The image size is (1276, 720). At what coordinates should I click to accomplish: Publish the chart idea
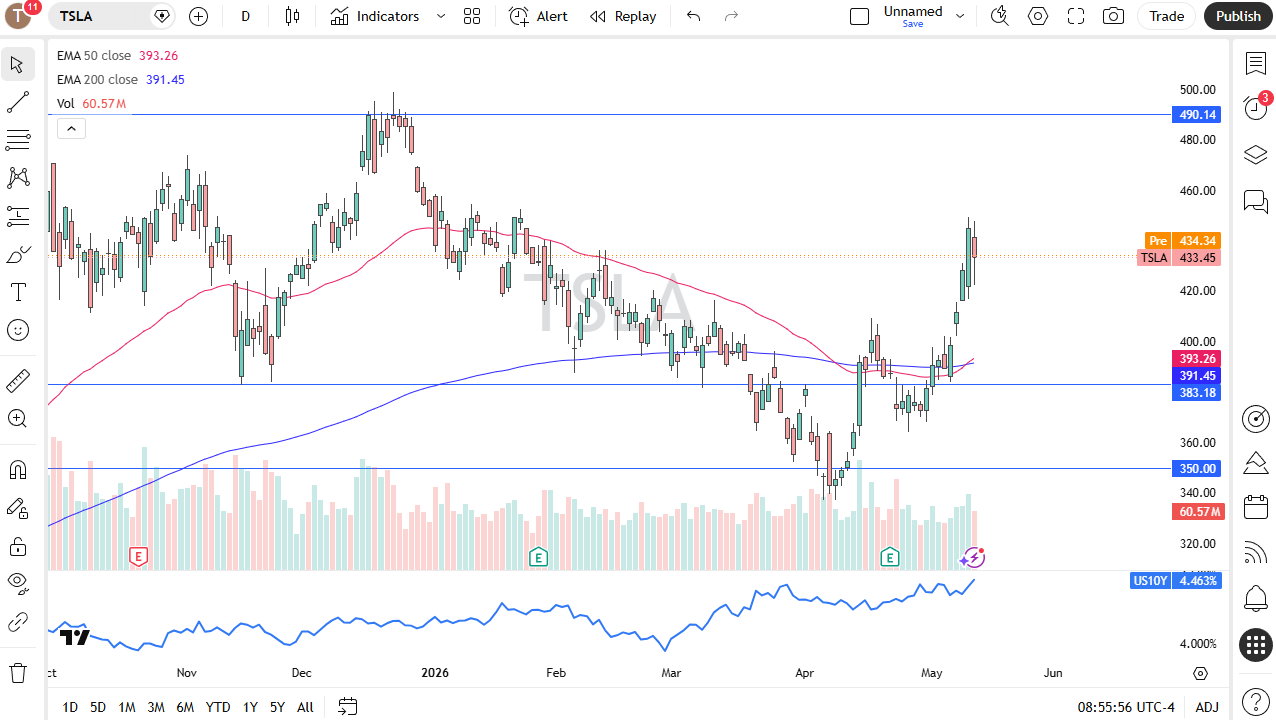(1238, 16)
